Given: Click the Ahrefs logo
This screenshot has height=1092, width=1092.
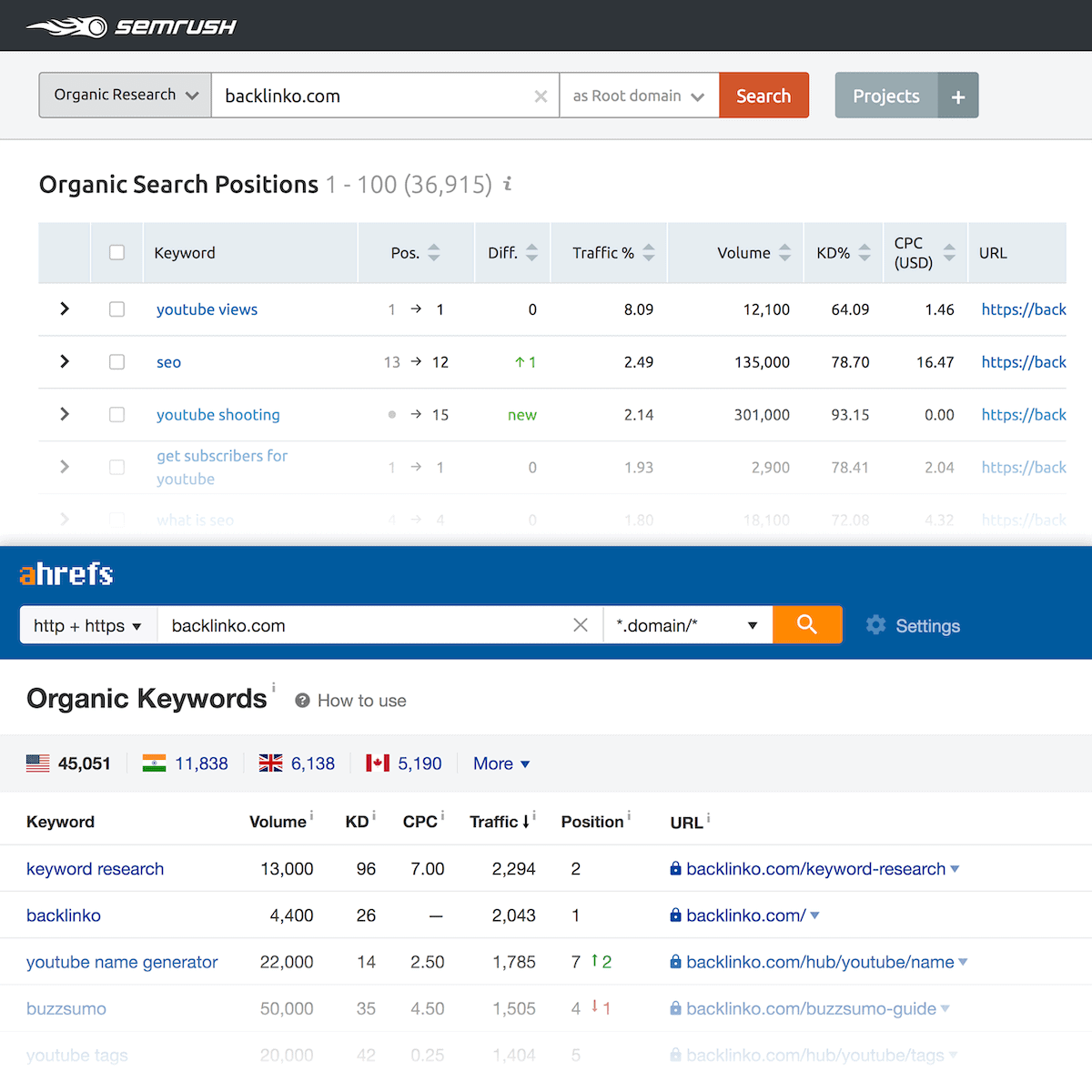Looking at the screenshot, I should coord(66,574).
